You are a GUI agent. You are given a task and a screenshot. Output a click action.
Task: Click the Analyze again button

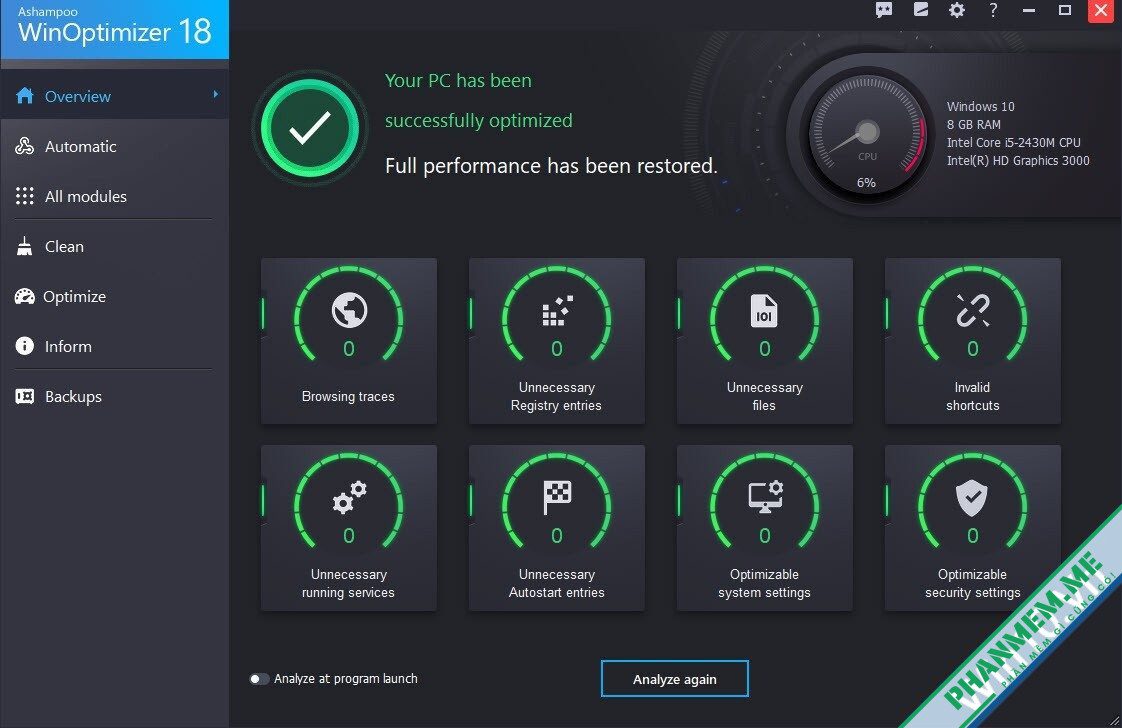click(x=675, y=679)
